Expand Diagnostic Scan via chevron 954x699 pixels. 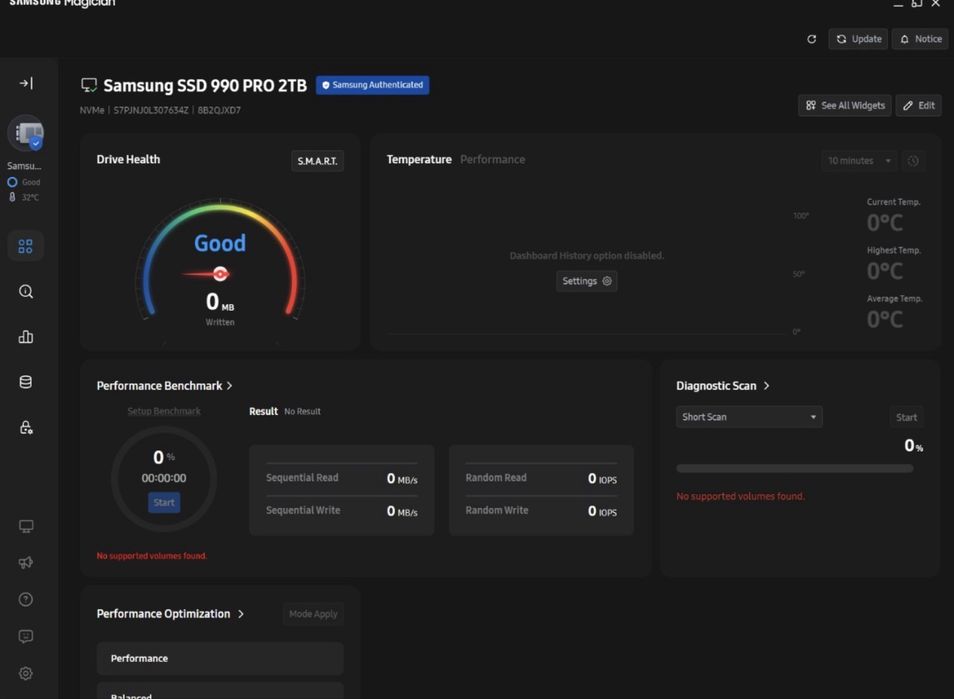coord(767,386)
